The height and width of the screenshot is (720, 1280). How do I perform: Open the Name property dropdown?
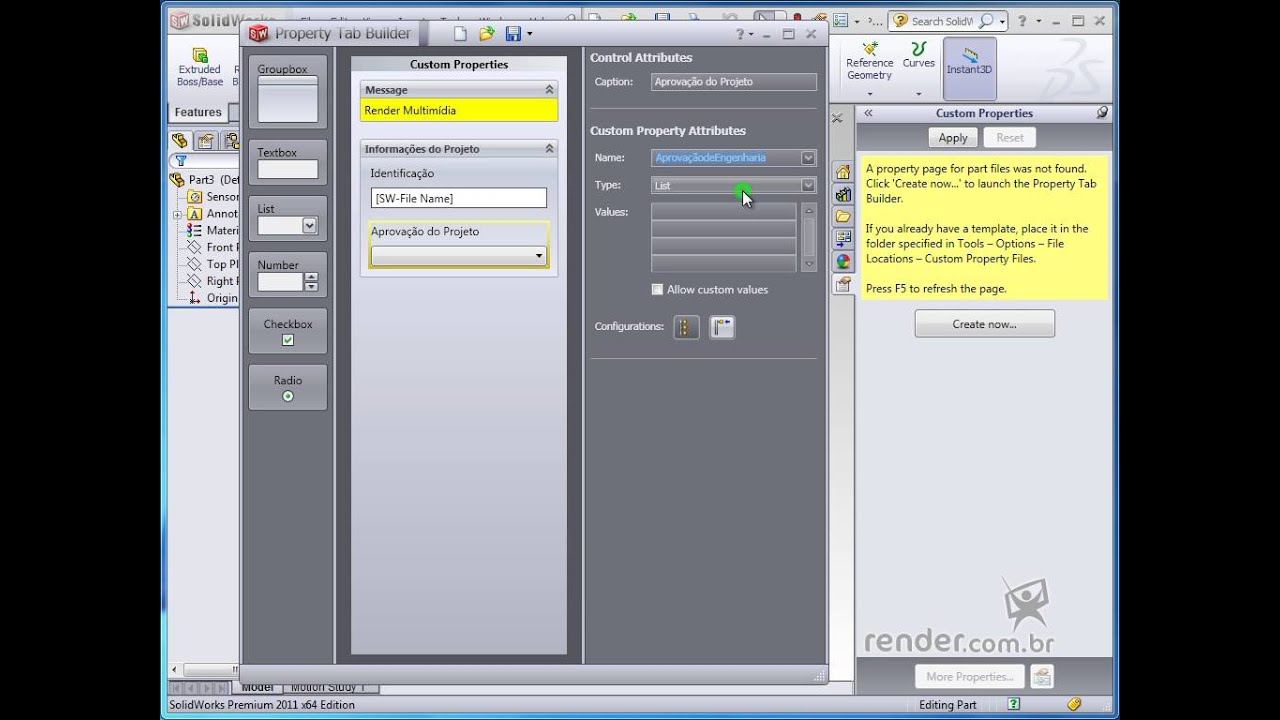coord(808,158)
